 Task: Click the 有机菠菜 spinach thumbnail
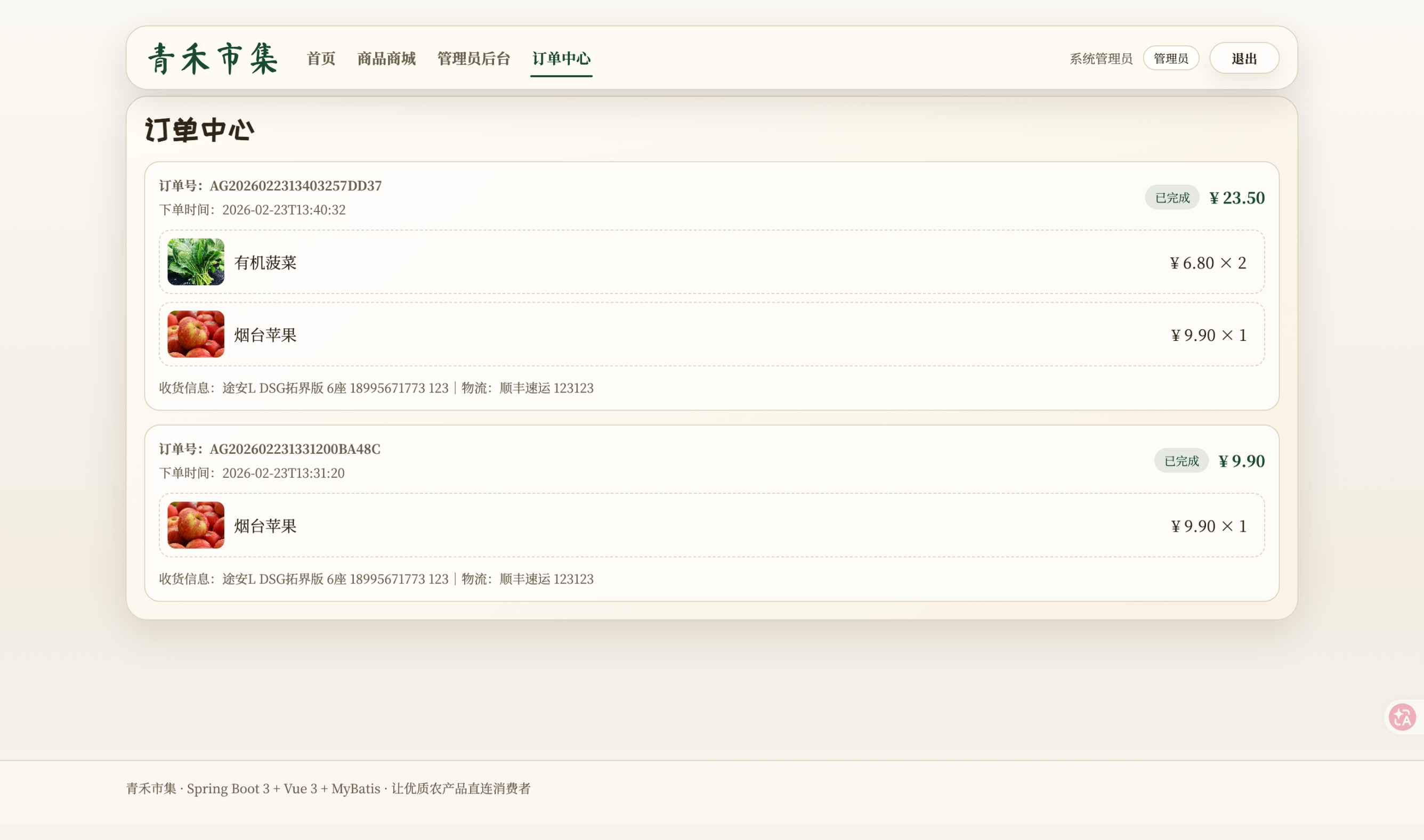(x=196, y=262)
